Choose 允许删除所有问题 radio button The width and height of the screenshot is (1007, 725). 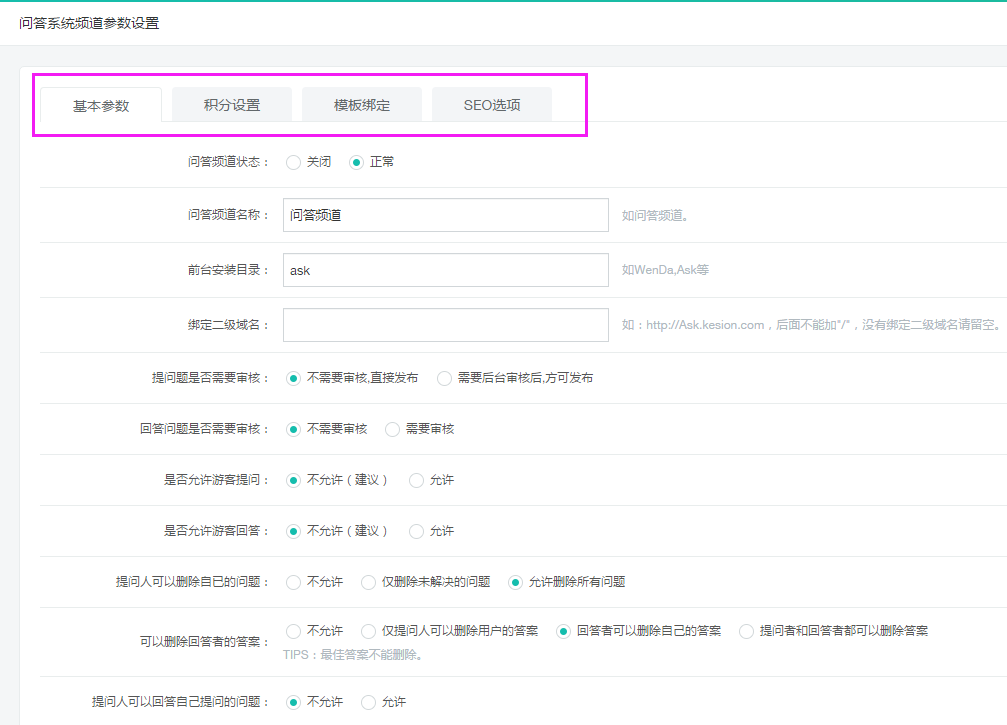[516, 582]
